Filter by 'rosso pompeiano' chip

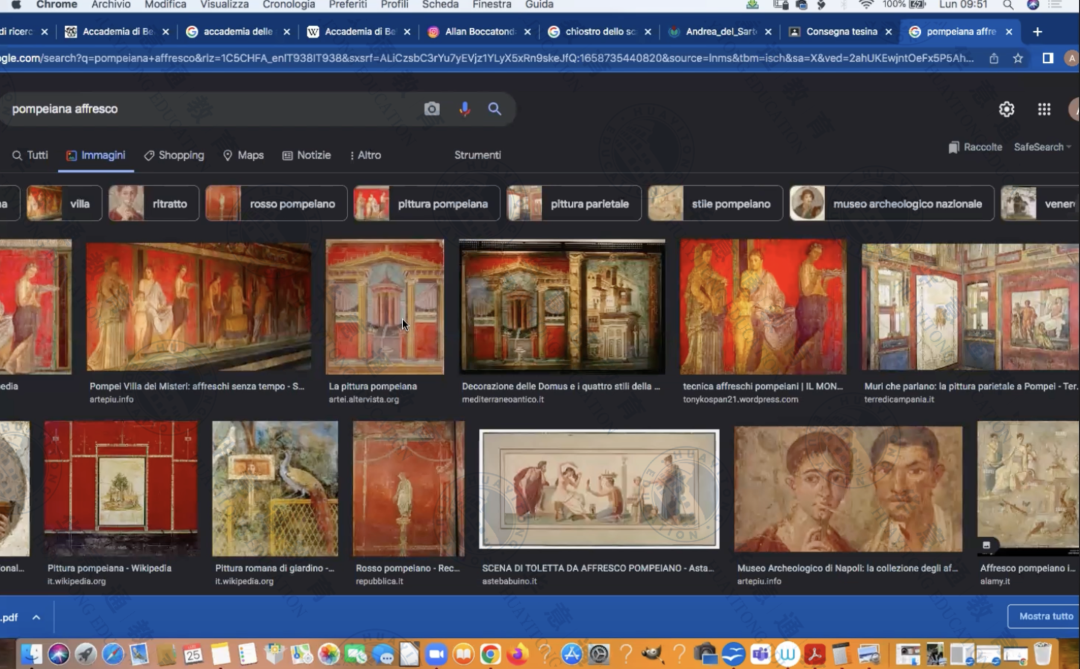click(276, 203)
